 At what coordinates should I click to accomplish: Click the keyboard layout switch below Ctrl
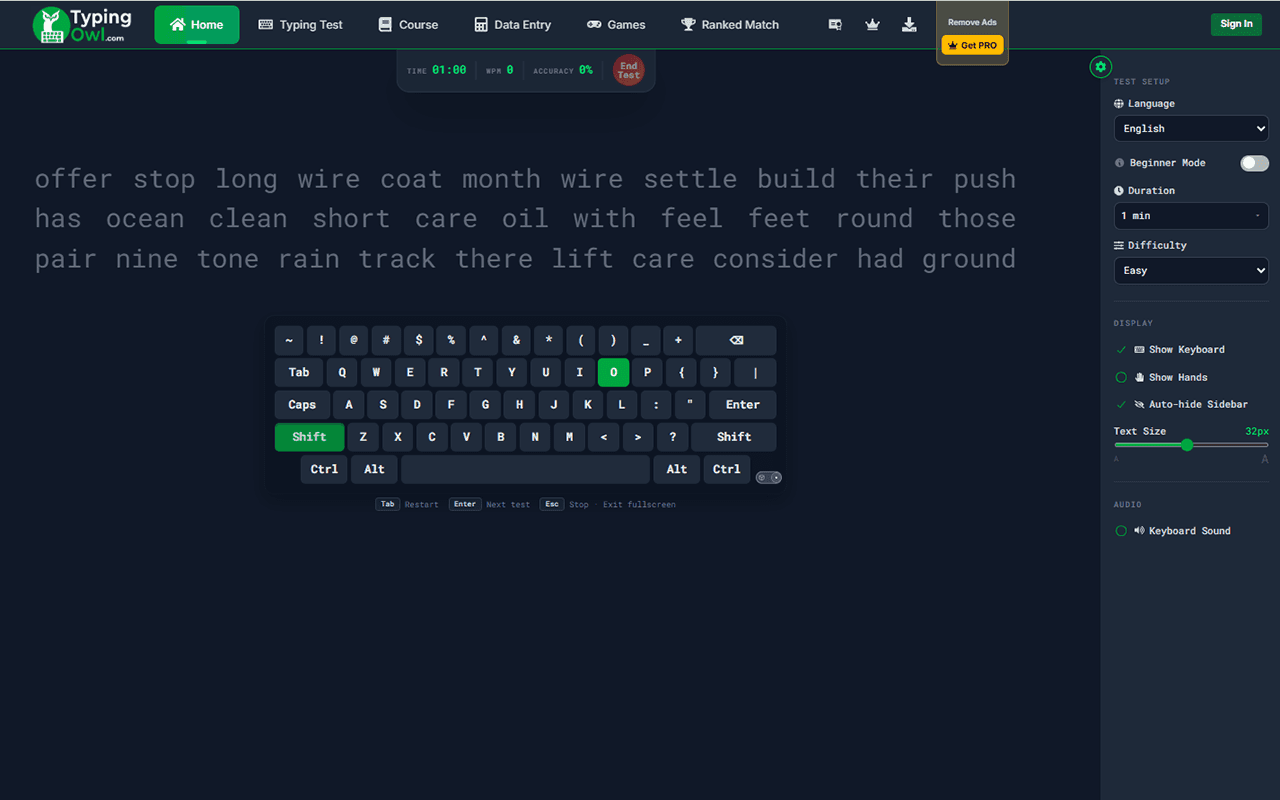[769, 478]
